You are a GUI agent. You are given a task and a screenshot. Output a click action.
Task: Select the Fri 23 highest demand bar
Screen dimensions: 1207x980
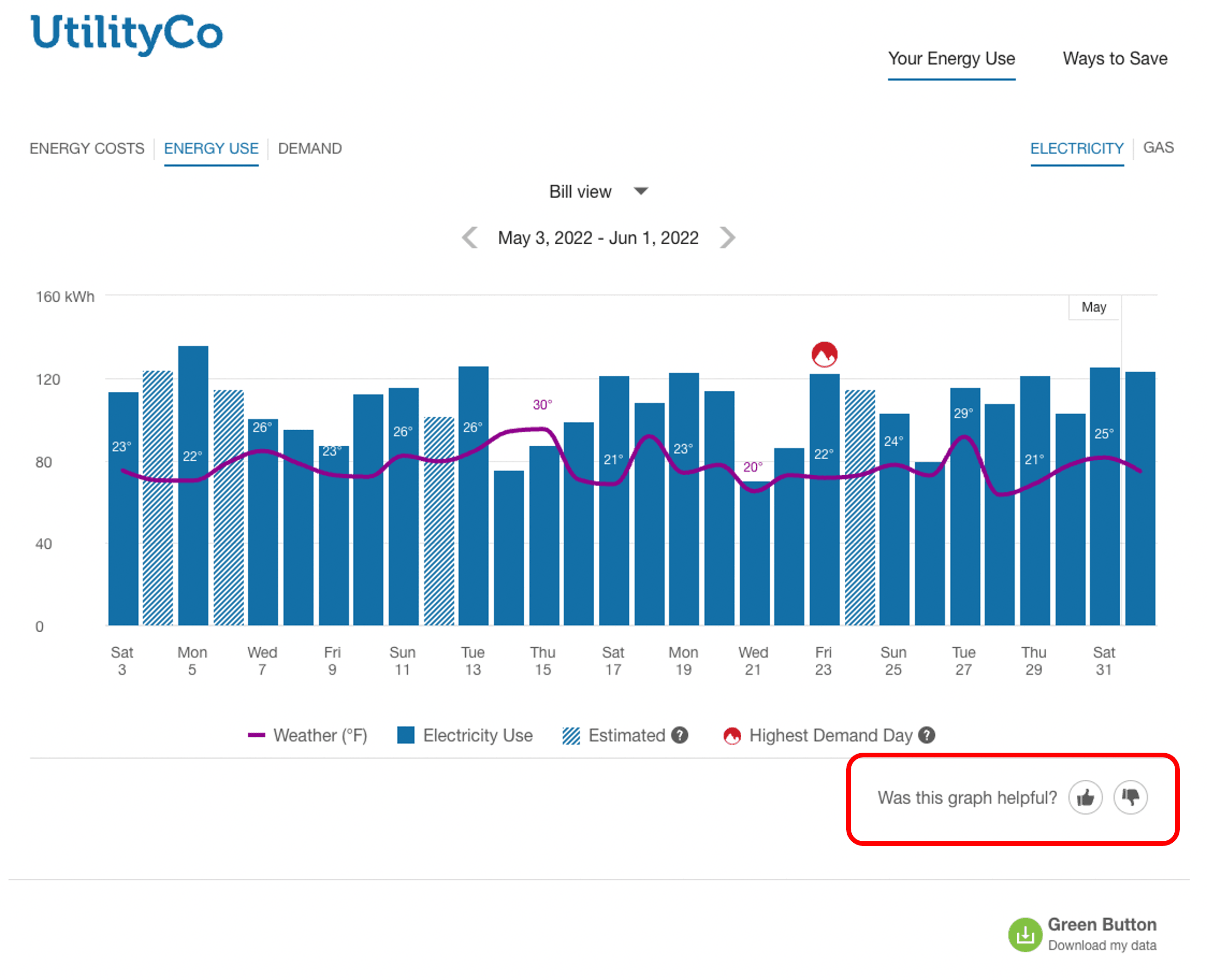(x=823, y=497)
